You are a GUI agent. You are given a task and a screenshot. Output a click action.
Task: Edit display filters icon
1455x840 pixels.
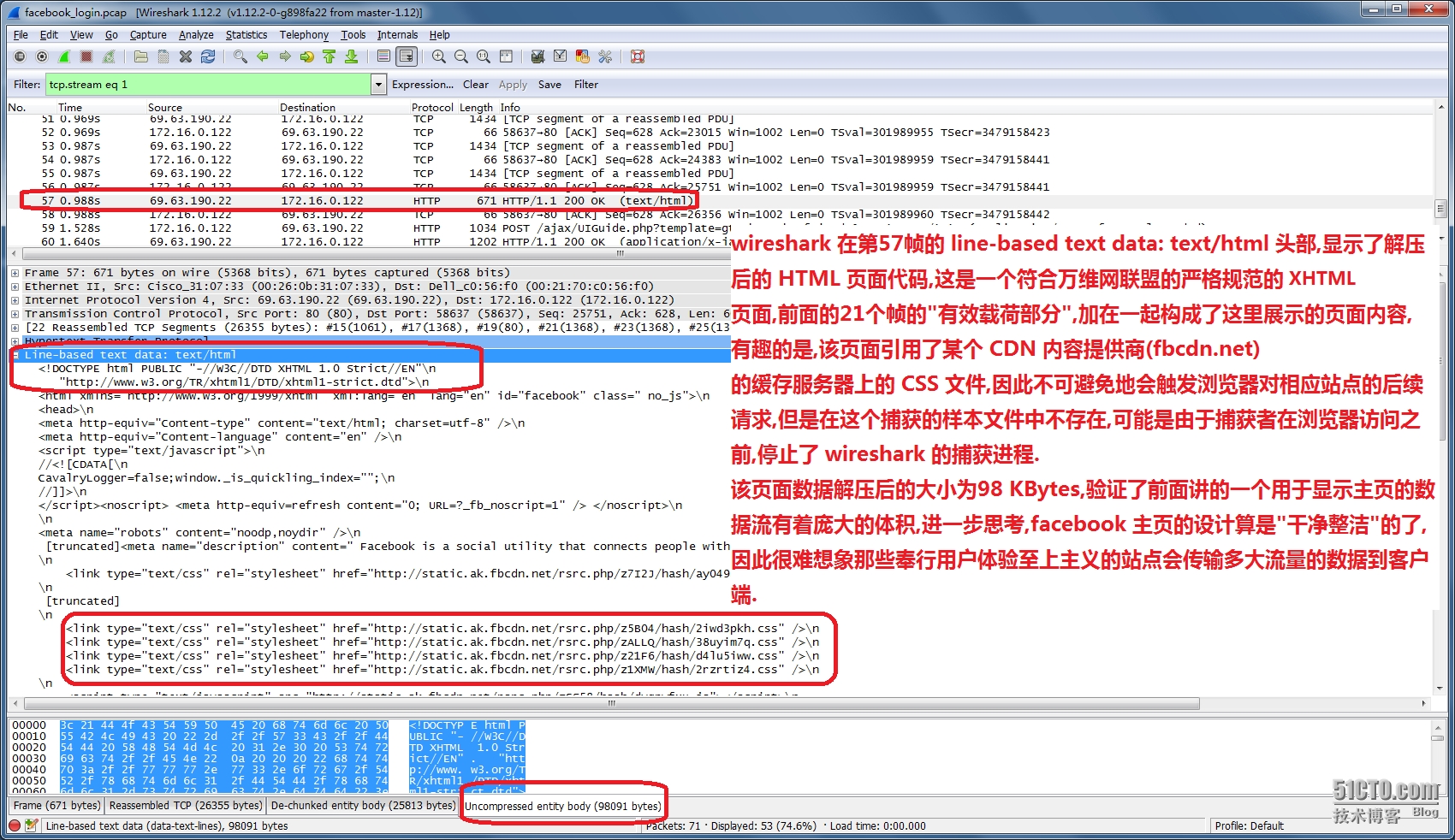pyautogui.click(x=560, y=56)
